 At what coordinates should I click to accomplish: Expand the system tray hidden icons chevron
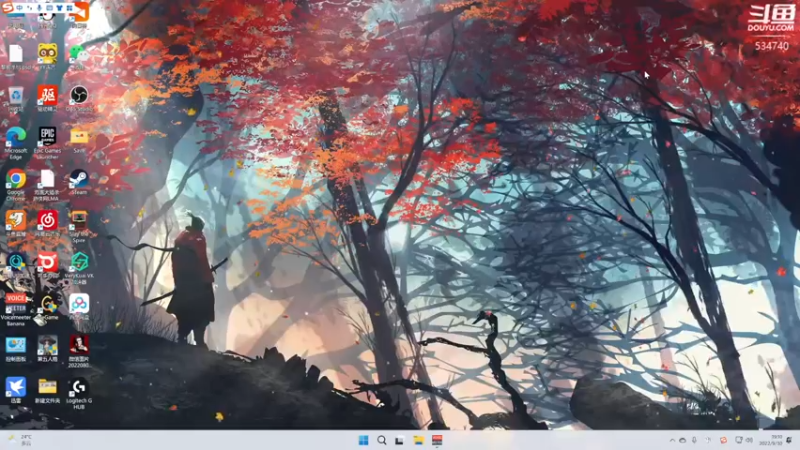click(672, 440)
